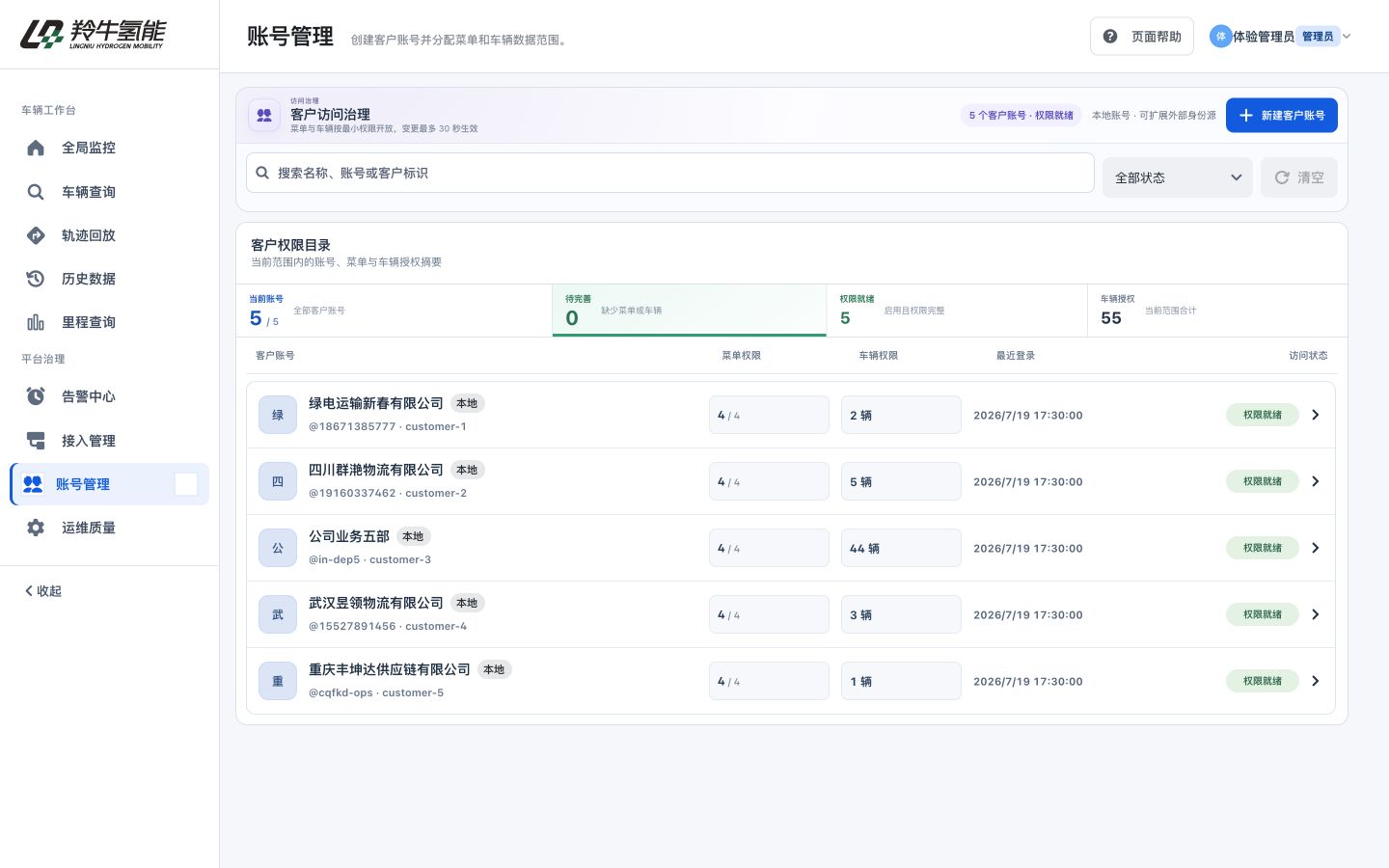Click white square beside 账号管理 sidebar item
This screenshot has height=868, width=1389.
click(x=186, y=484)
